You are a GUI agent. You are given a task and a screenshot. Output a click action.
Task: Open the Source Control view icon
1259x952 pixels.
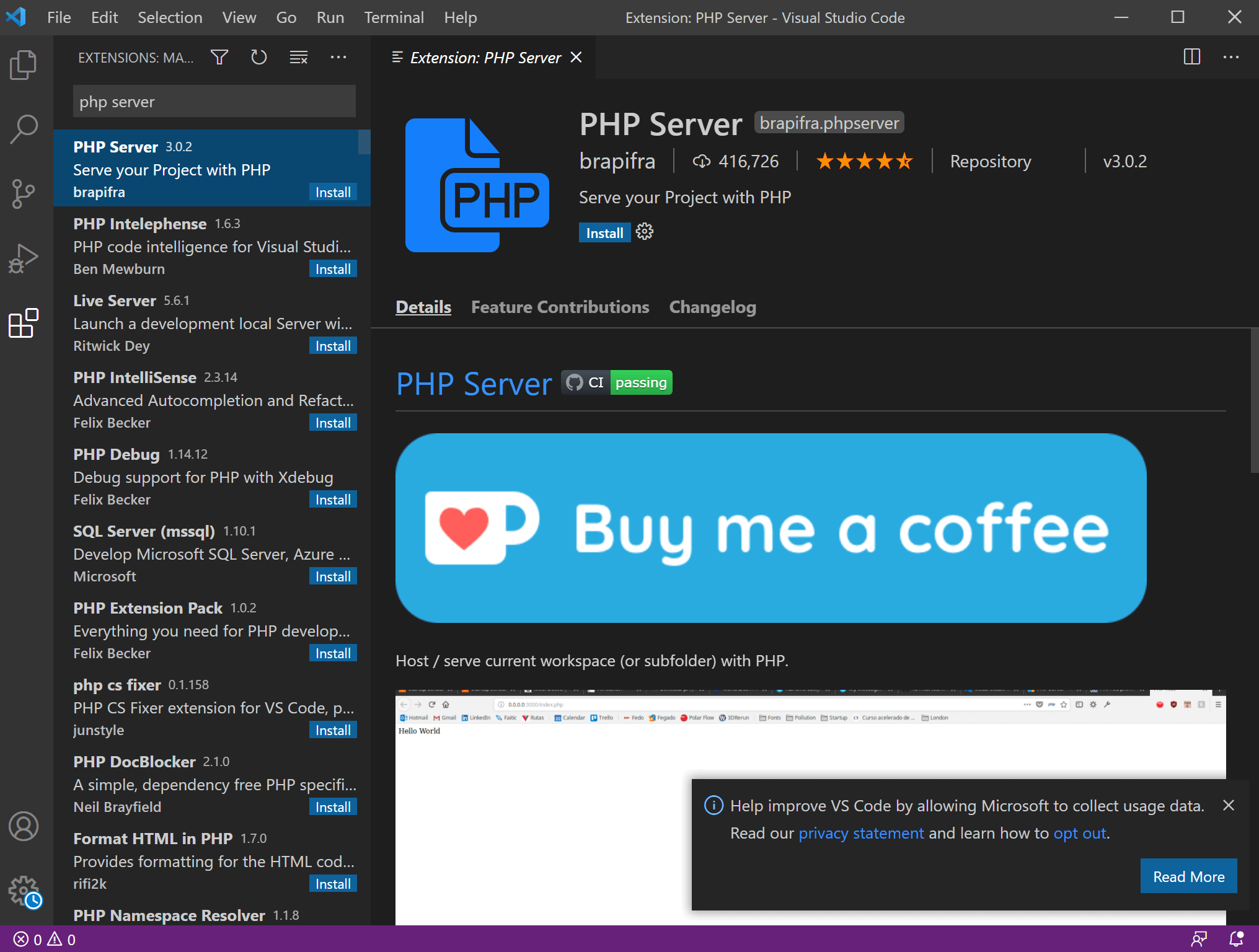(24, 194)
